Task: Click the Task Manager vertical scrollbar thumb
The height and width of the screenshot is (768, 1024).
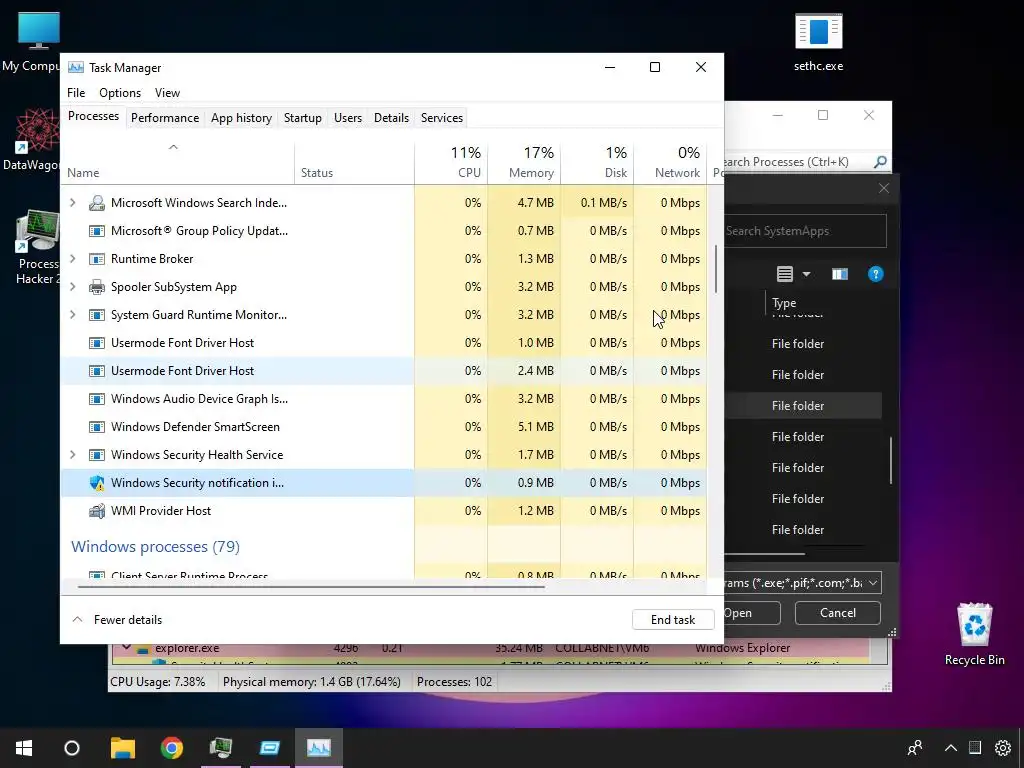Action: [716, 269]
